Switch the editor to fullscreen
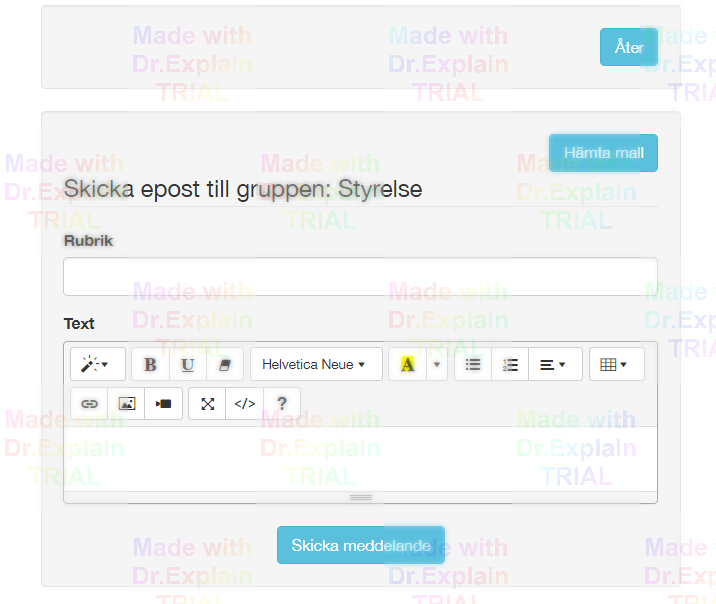The width and height of the screenshot is (716, 604). point(207,404)
